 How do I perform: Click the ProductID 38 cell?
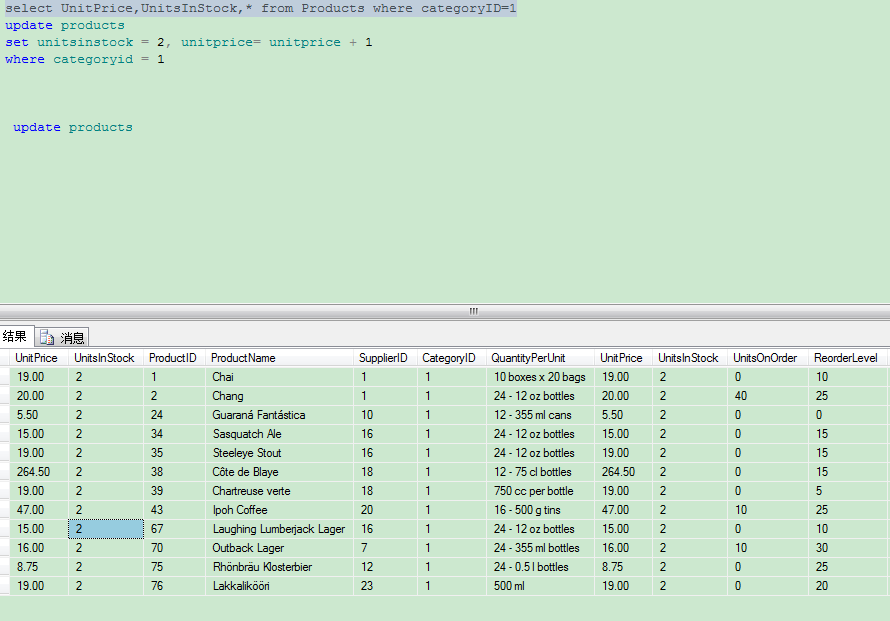click(174, 472)
